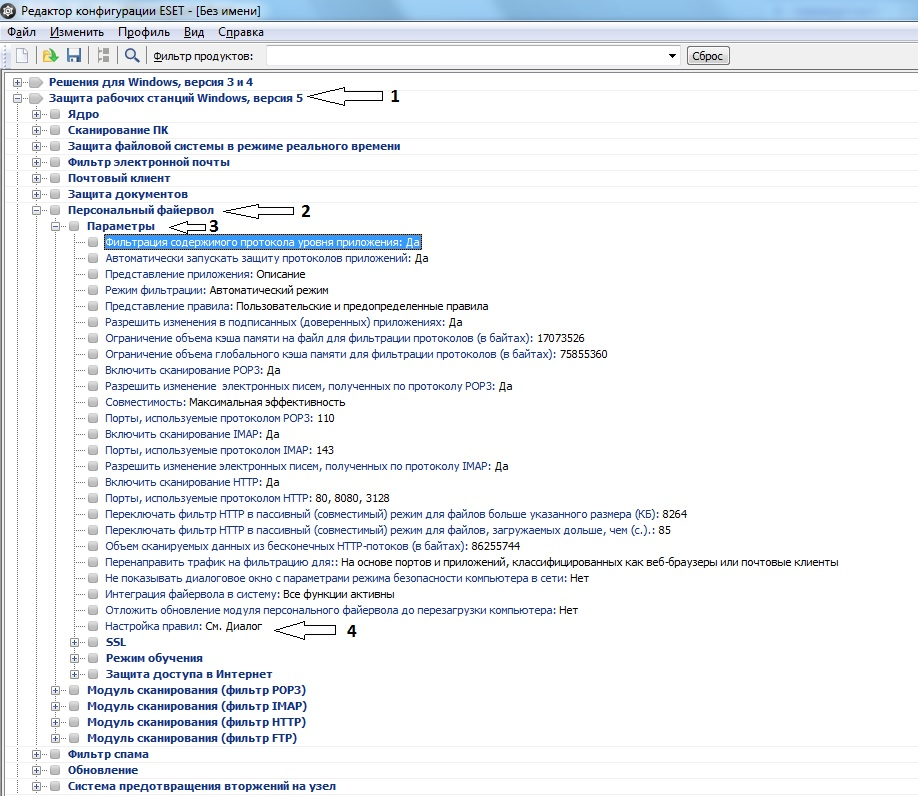This screenshot has height=796, width=918.
Task: Open the Файл menu
Action: [21, 32]
